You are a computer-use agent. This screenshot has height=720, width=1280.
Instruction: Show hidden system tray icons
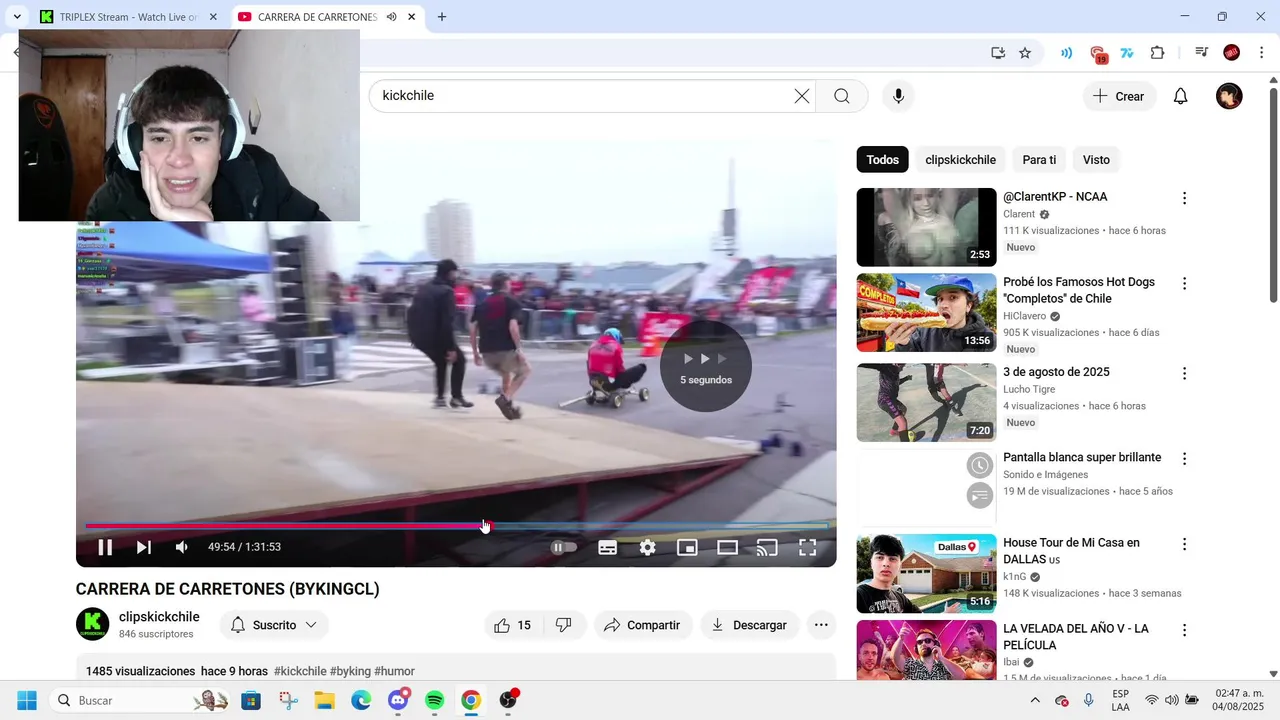pyautogui.click(x=1035, y=700)
